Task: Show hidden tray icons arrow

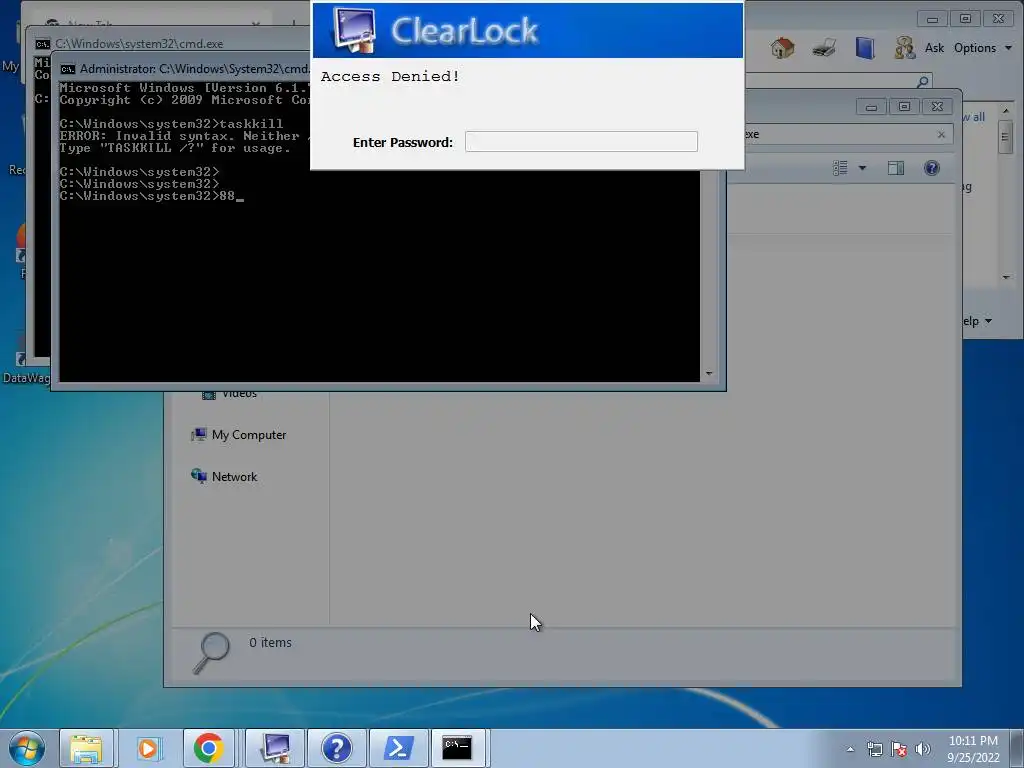Action: [850, 749]
